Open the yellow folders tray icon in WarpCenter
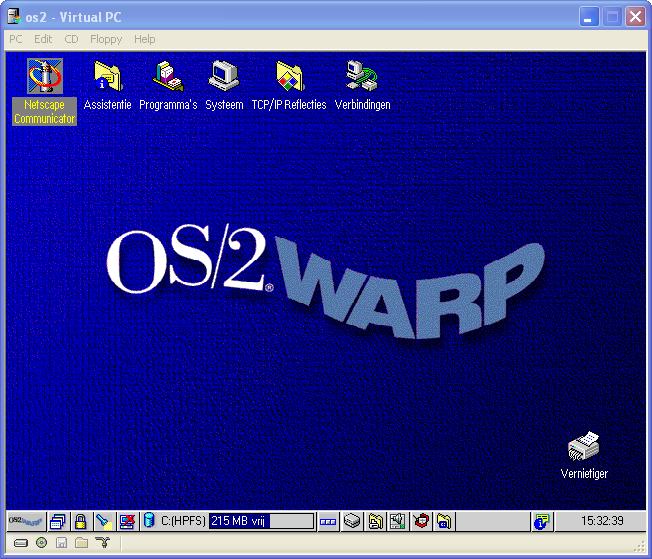This screenshot has width=652, height=559. click(375, 521)
